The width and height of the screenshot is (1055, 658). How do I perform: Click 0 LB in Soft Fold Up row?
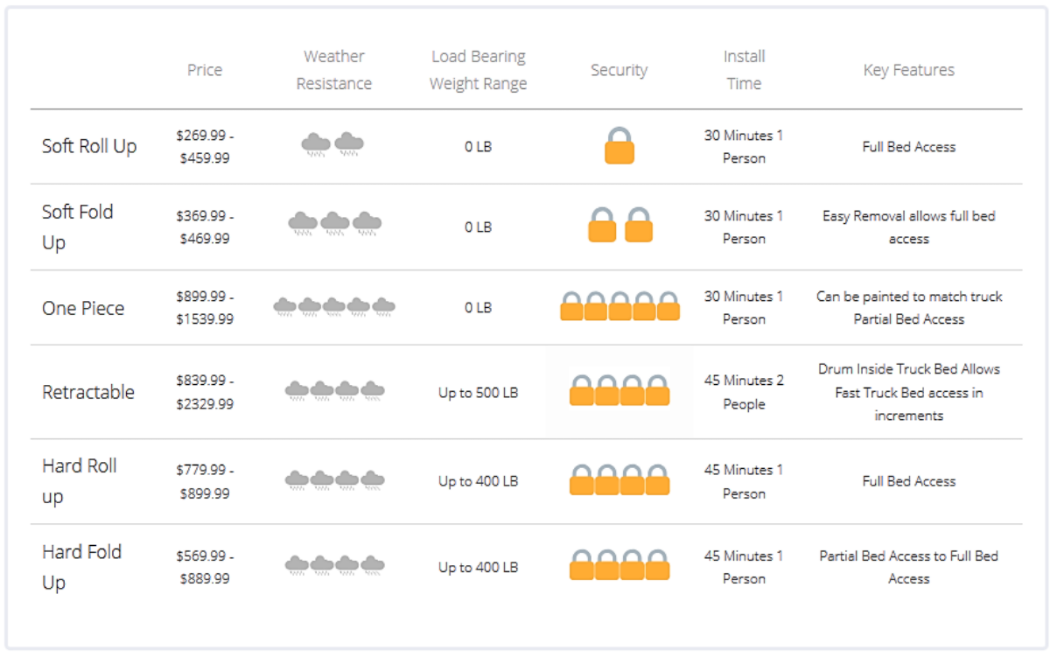(x=478, y=227)
